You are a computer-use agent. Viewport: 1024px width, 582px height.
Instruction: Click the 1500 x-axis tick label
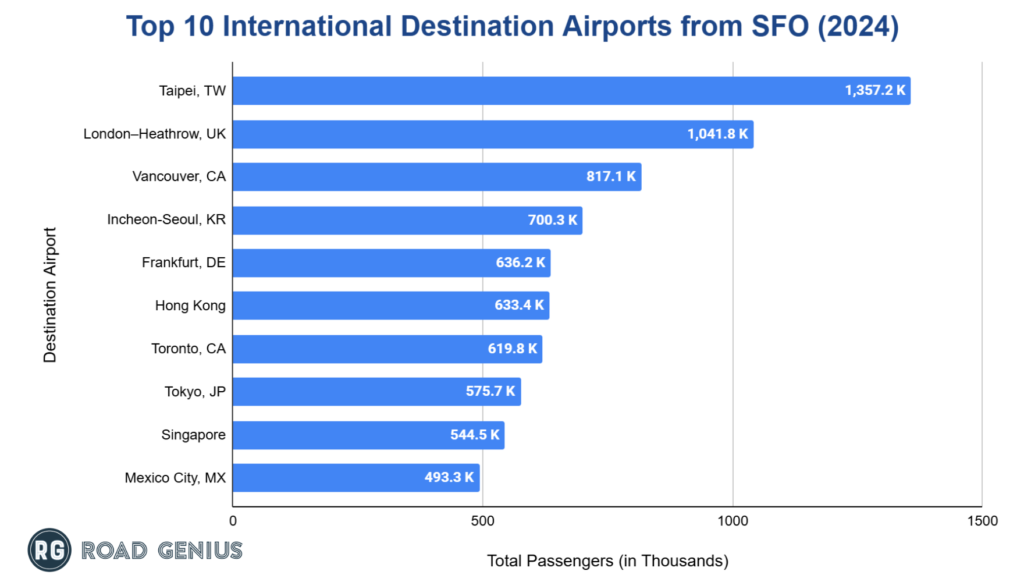[x=982, y=520]
